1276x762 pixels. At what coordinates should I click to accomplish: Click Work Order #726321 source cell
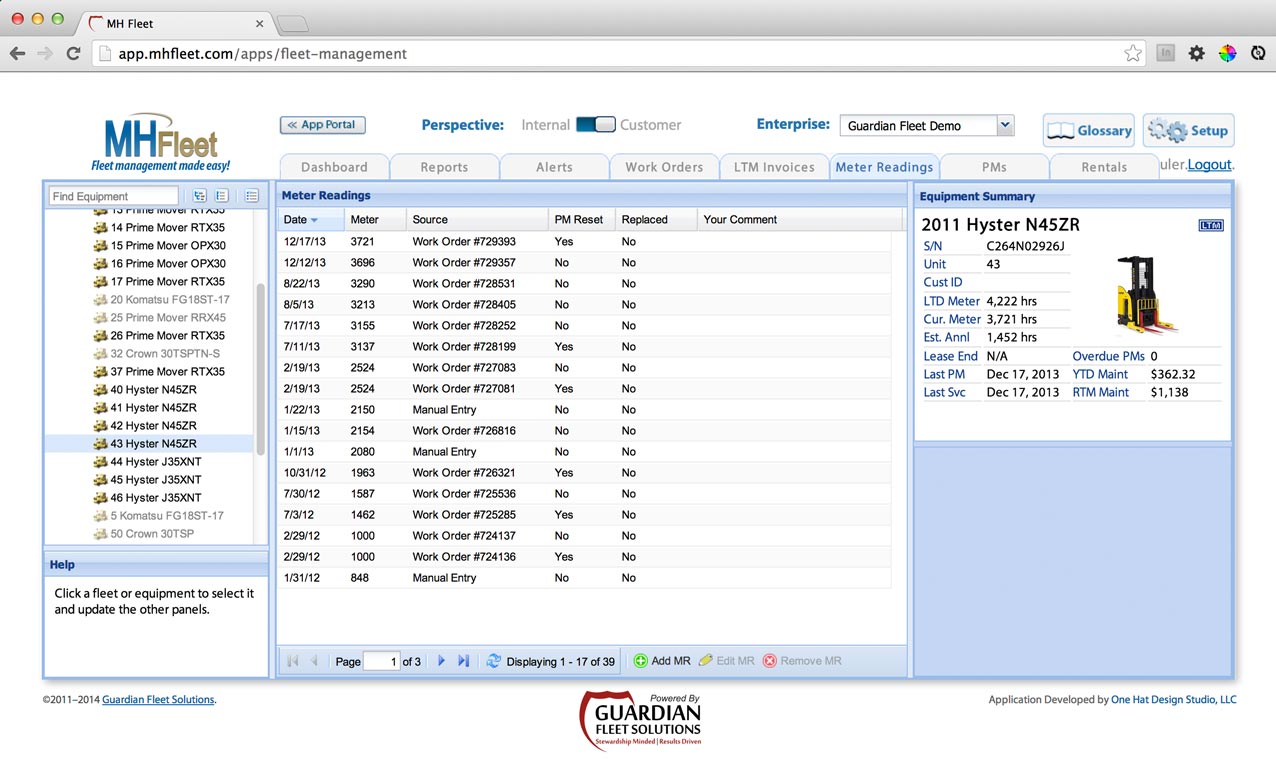tap(477, 473)
